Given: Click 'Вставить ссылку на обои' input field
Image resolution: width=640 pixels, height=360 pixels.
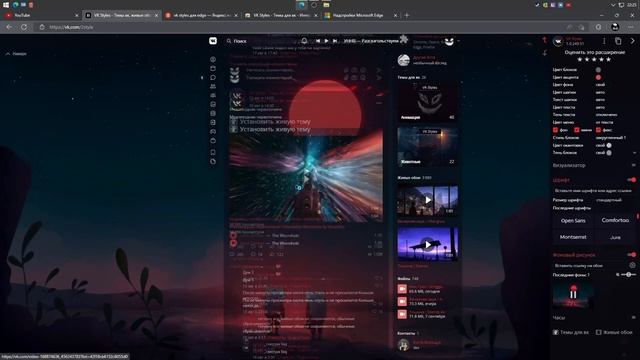Looking at the screenshot, I should coord(590,265).
